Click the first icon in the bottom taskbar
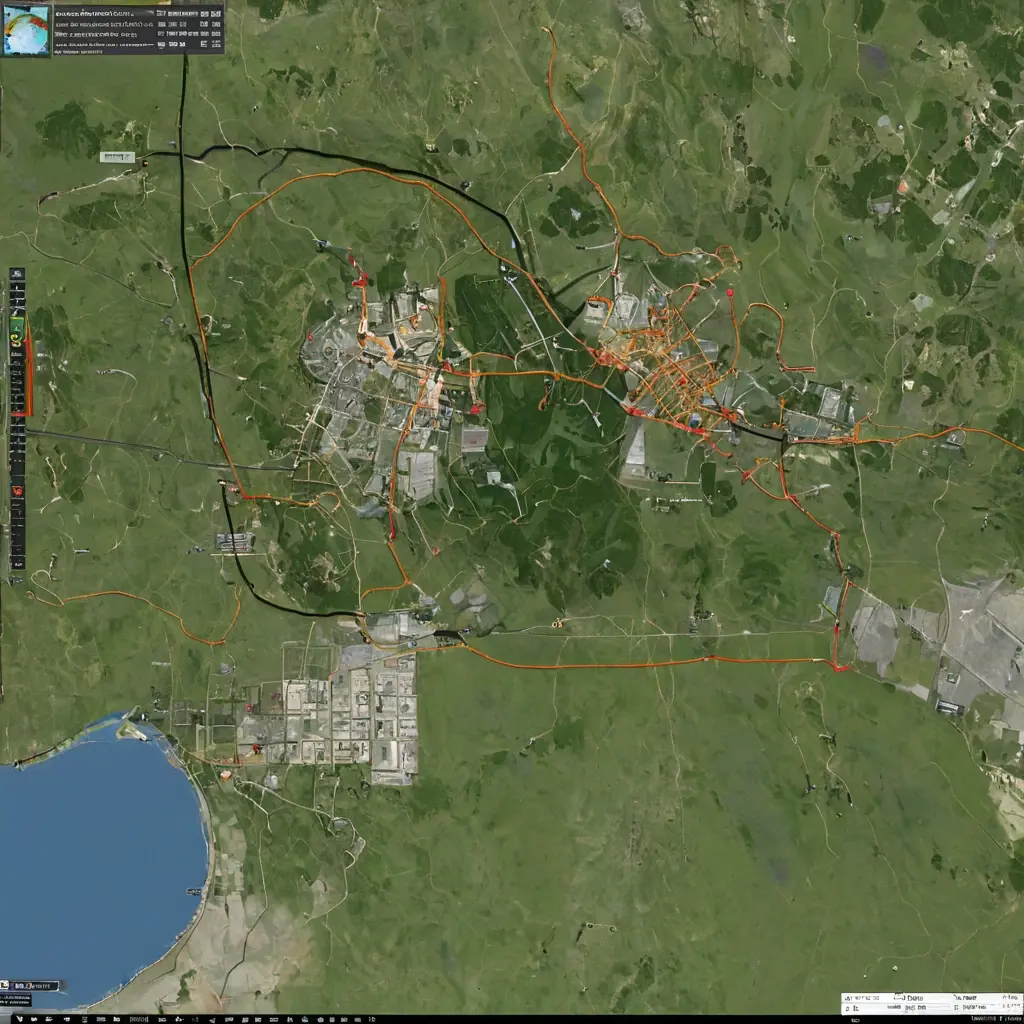Image resolution: width=1024 pixels, height=1024 pixels. [x=8, y=1018]
